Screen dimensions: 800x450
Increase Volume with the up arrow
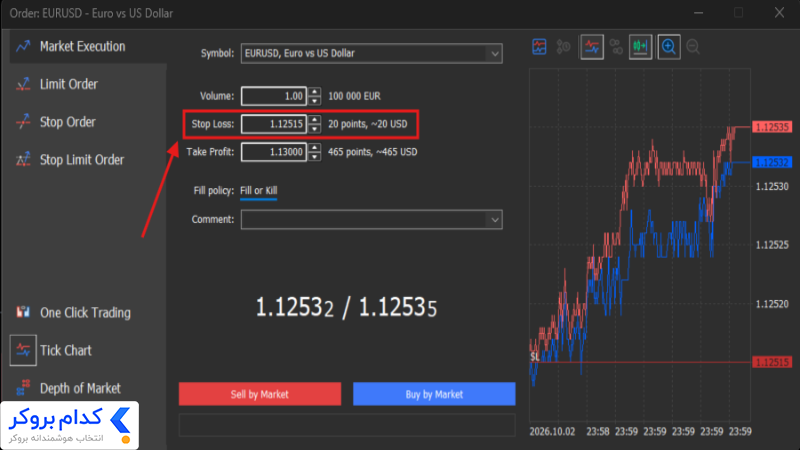315,92
